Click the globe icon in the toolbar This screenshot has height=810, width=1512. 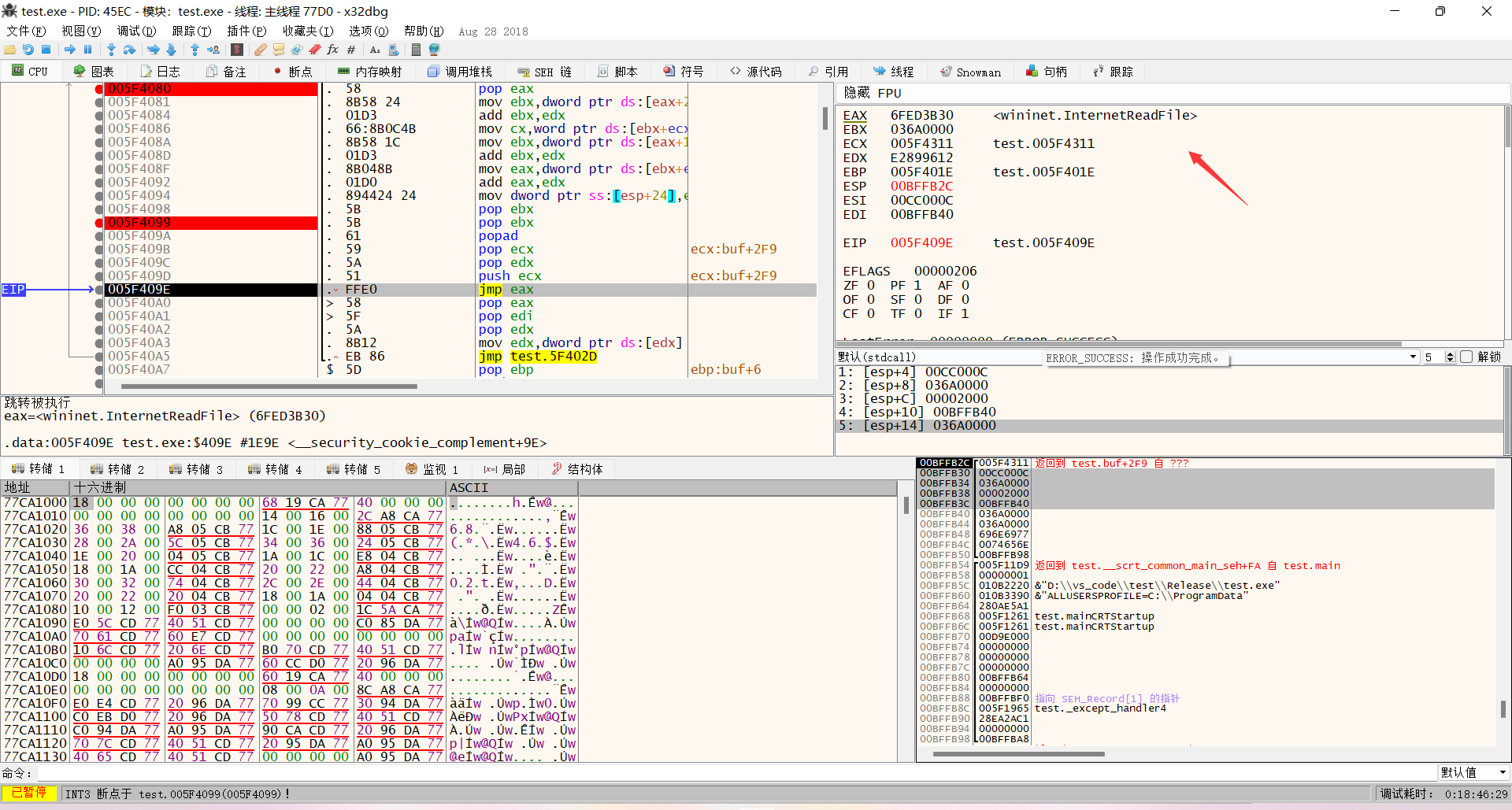click(x=434, y=50)
